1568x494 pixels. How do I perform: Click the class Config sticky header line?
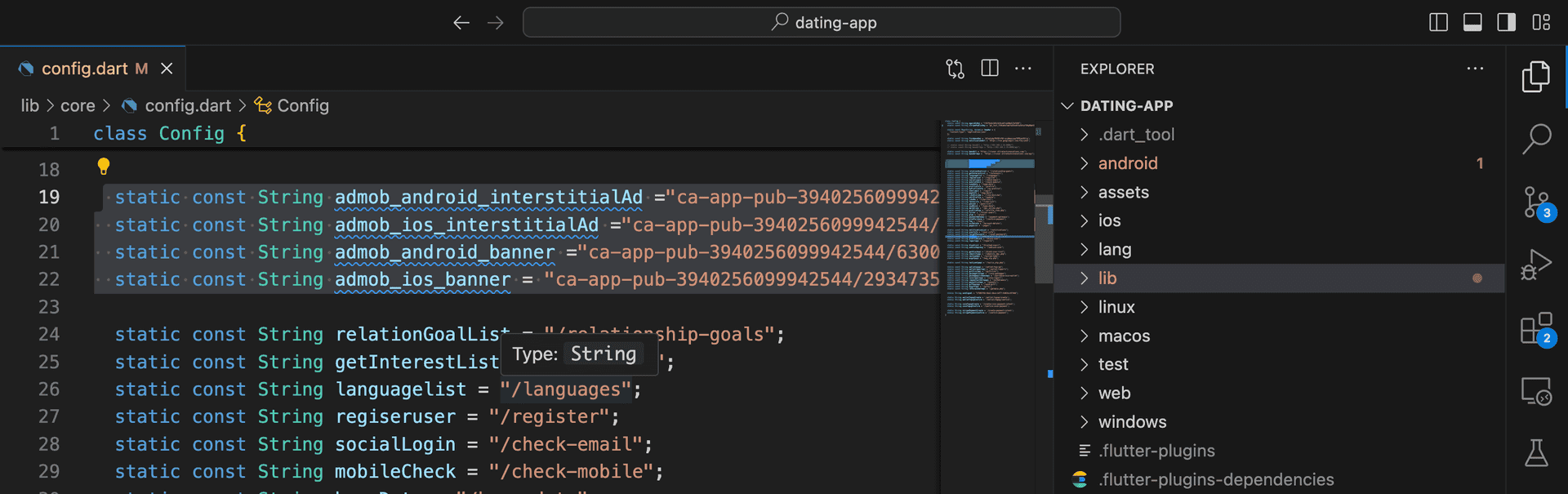470,133
